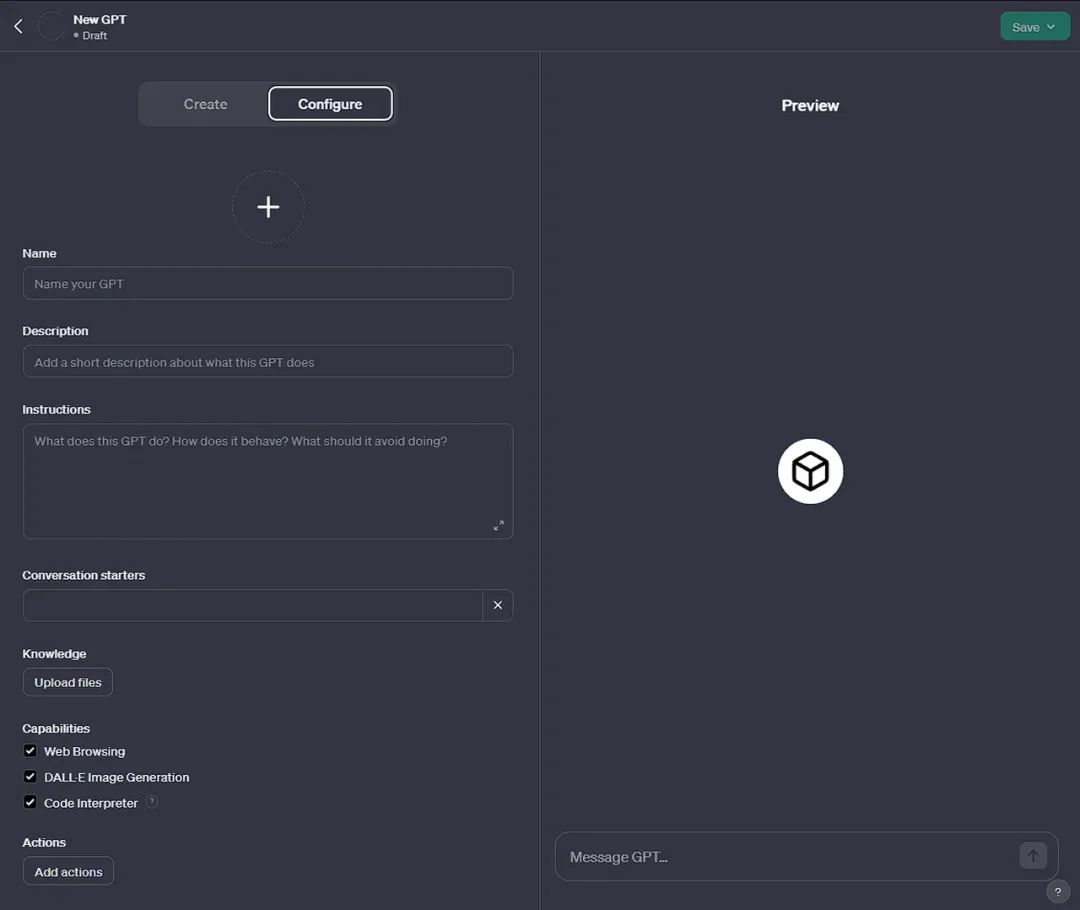Switch to the Create tab
Screen dimensions: 1080x910
click(x=205, y=104)
